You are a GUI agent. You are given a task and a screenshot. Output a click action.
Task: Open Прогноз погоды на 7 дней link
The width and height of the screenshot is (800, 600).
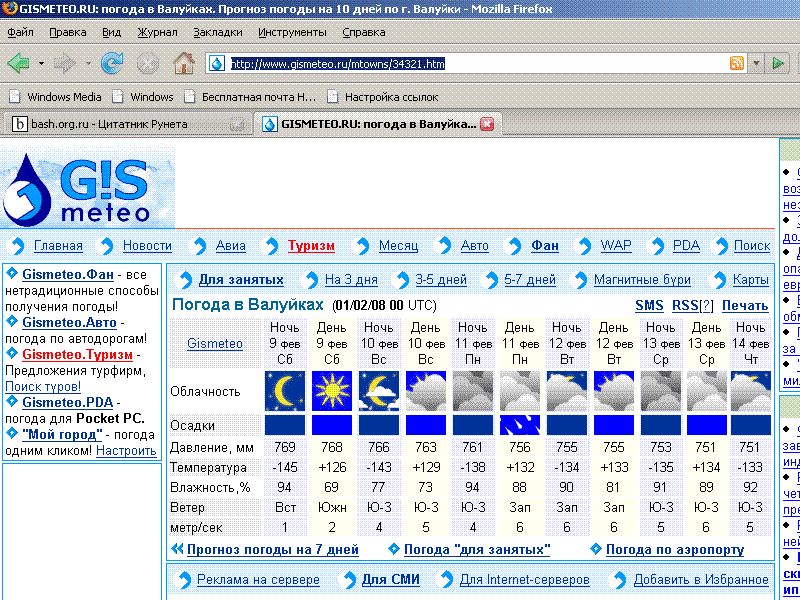click(273, 549)
